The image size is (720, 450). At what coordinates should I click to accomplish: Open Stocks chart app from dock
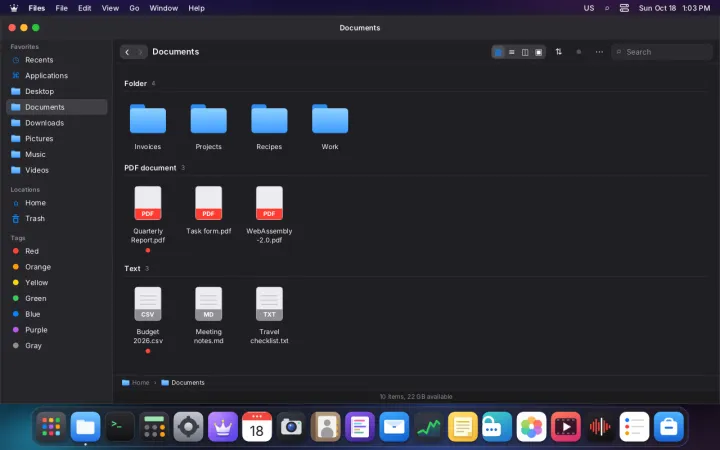click(x=428, y=427)
